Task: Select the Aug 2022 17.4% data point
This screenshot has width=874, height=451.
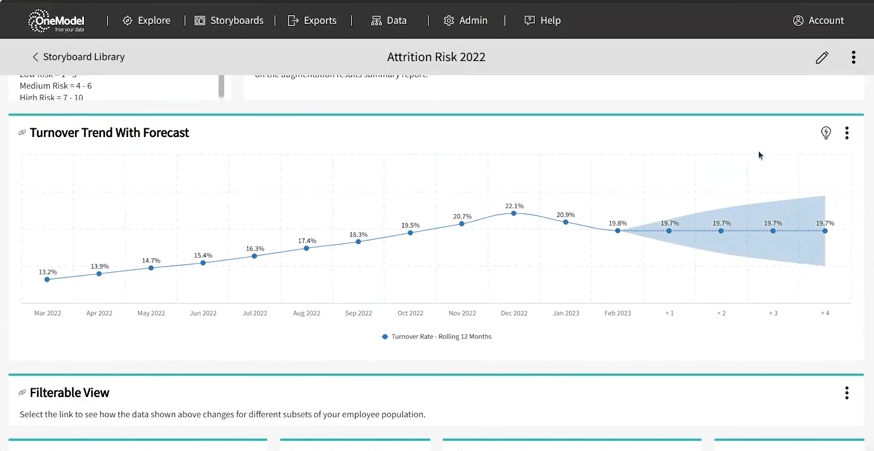Action: point(306,248)
